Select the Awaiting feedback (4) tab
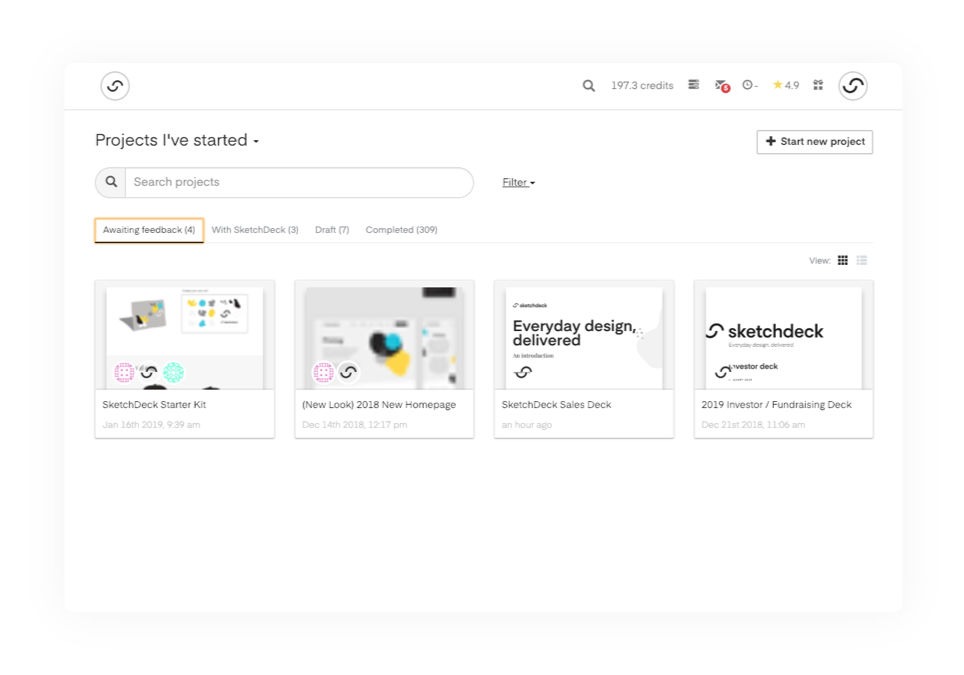Screen dimensions: 964x675 (149, 230)
